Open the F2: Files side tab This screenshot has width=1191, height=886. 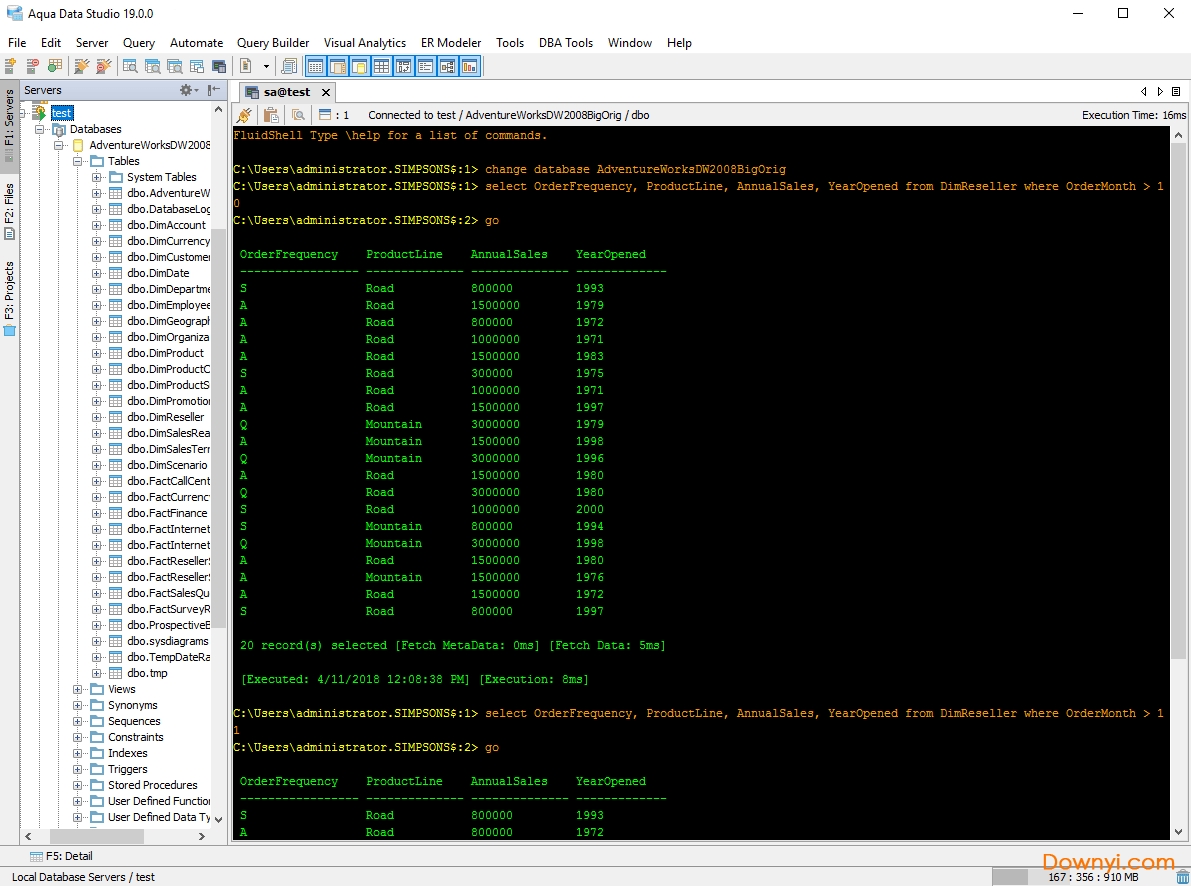[x=10, y=211]
